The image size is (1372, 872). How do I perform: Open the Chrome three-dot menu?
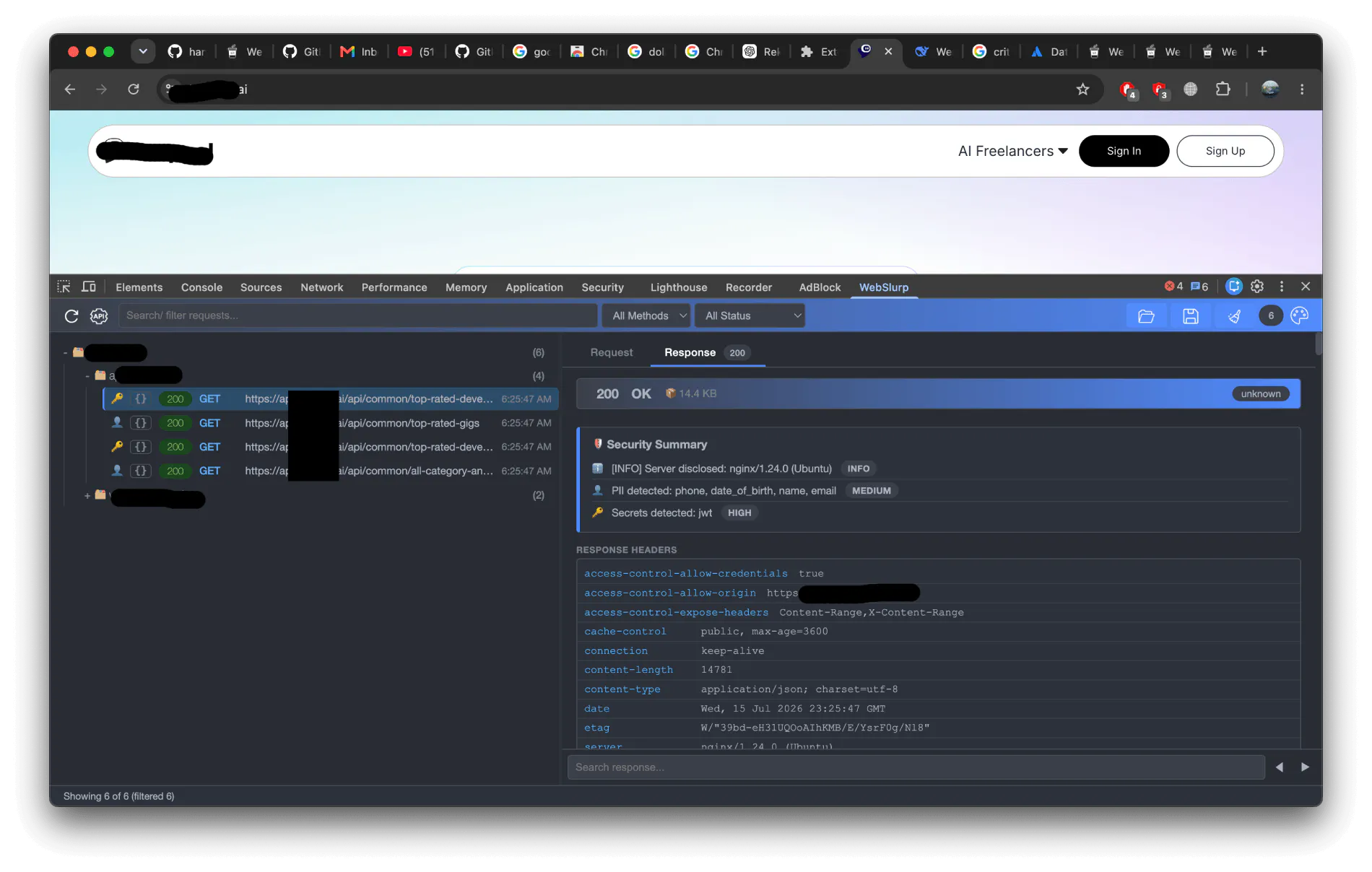point(1302,90)
